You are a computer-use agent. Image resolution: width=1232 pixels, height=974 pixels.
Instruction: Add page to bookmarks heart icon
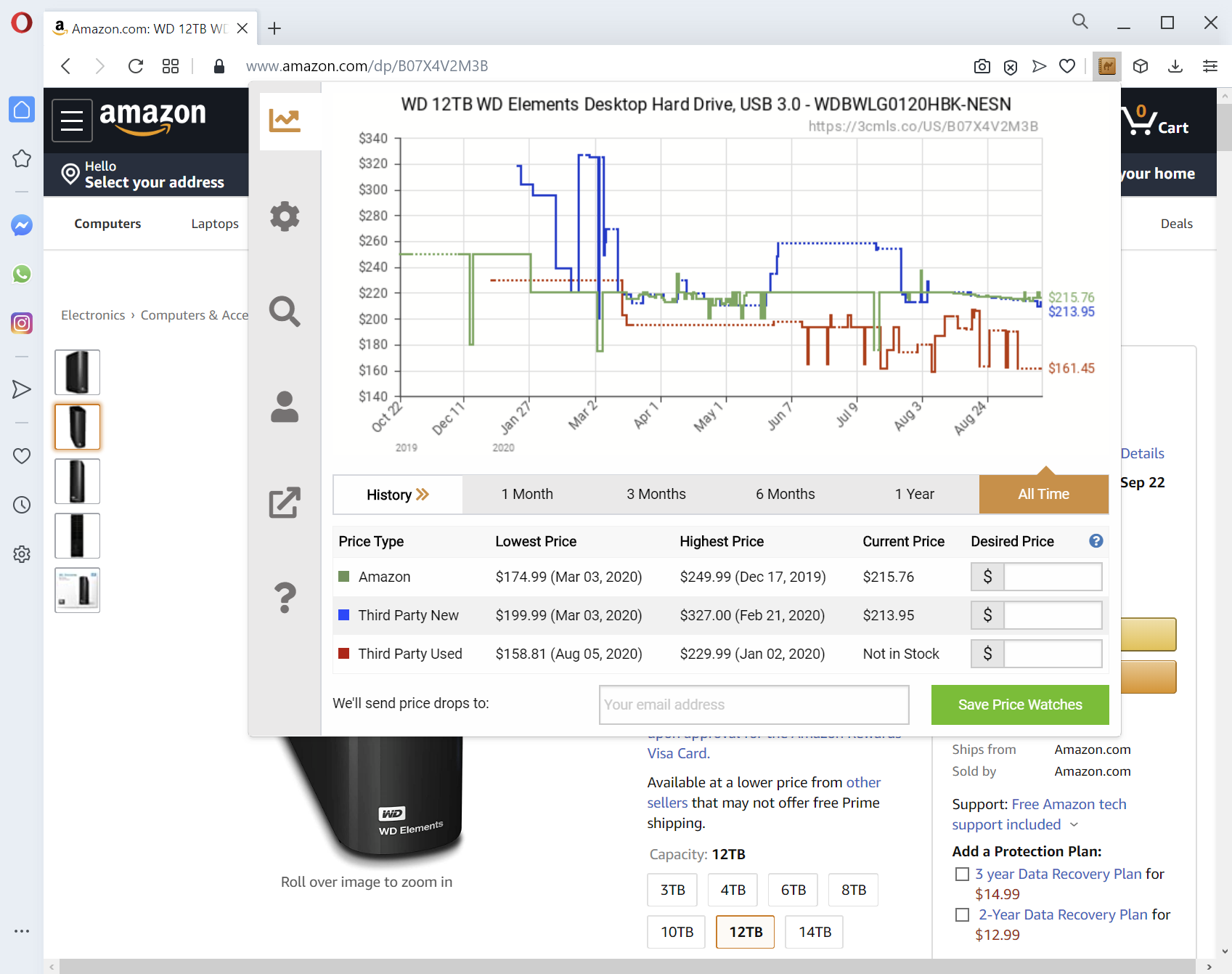click(x=1067, y=66)
